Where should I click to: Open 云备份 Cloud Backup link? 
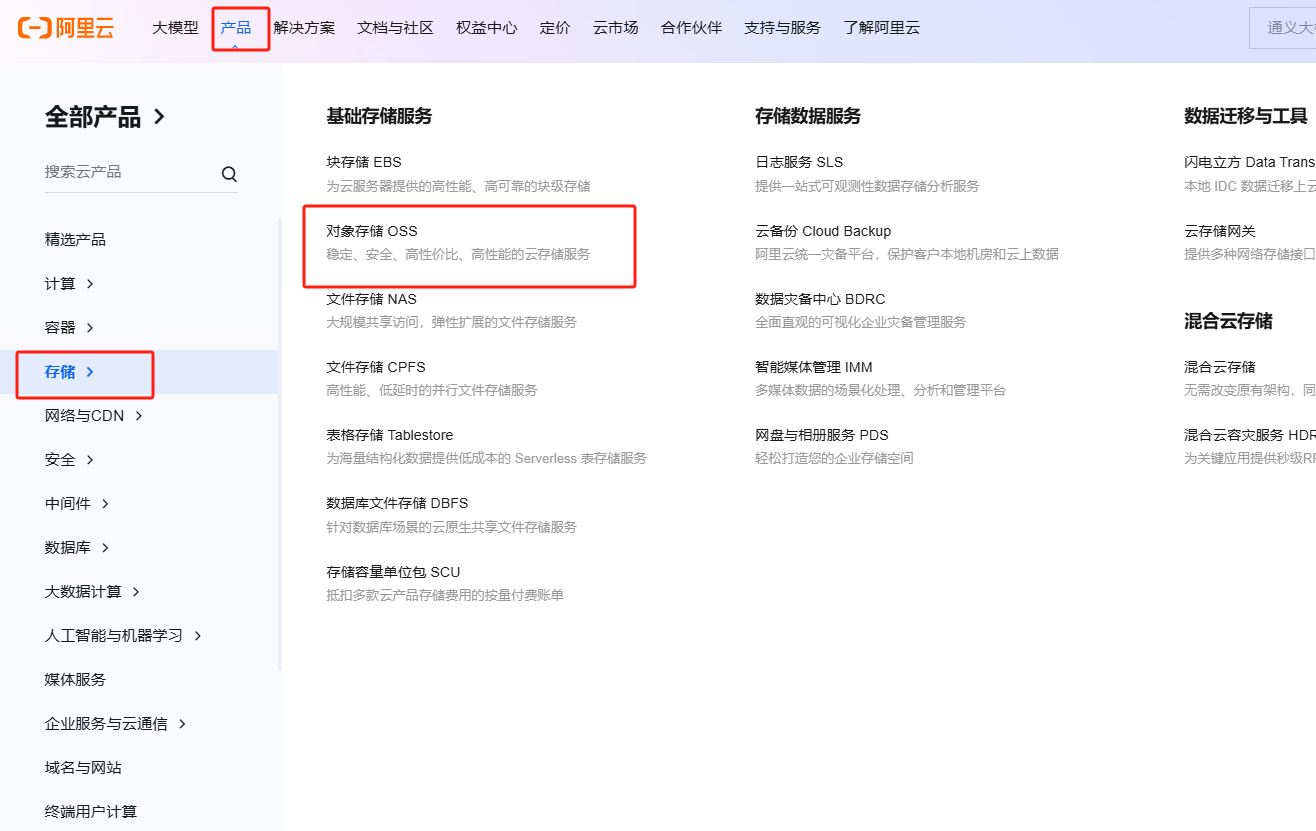tap(823, 231)
